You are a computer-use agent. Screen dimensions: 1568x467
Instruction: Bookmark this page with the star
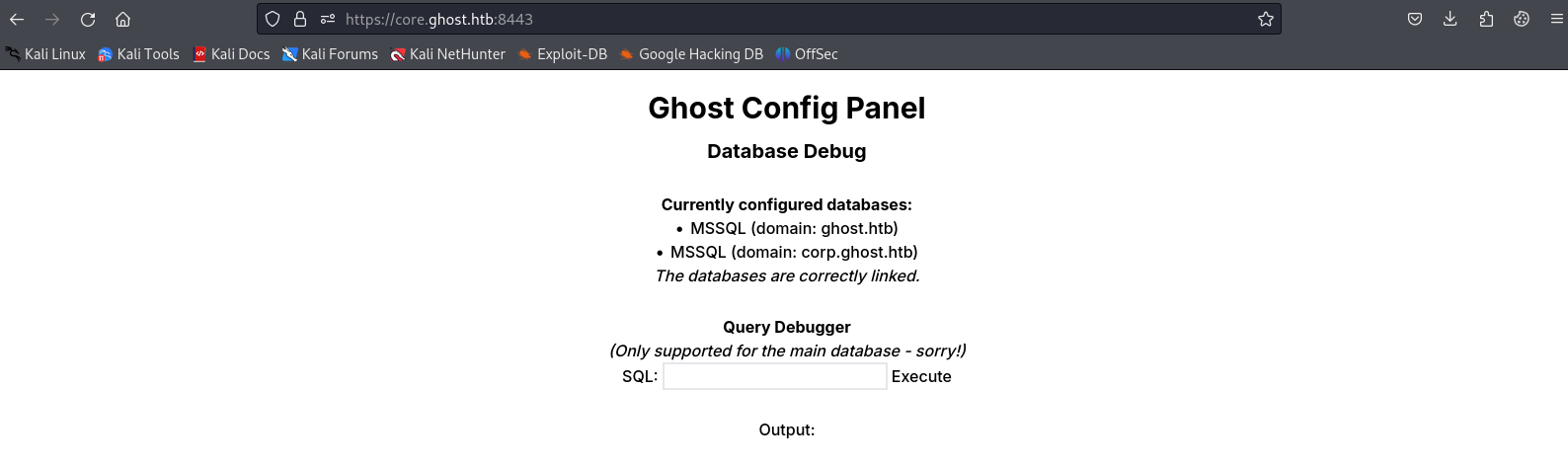point(1265,19)
